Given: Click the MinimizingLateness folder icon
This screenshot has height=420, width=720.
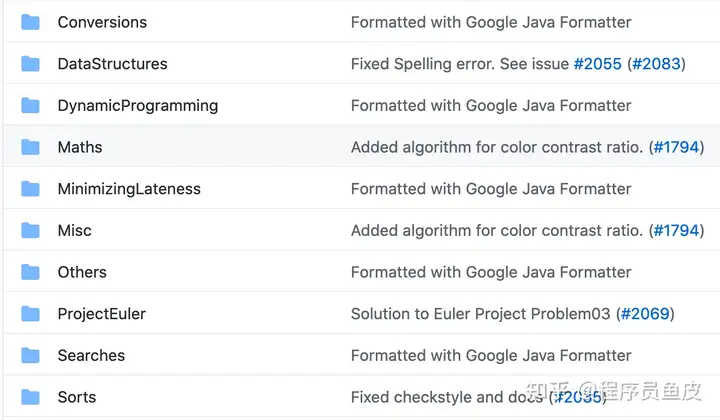Looking at the screenshot, I should [30, 189].
